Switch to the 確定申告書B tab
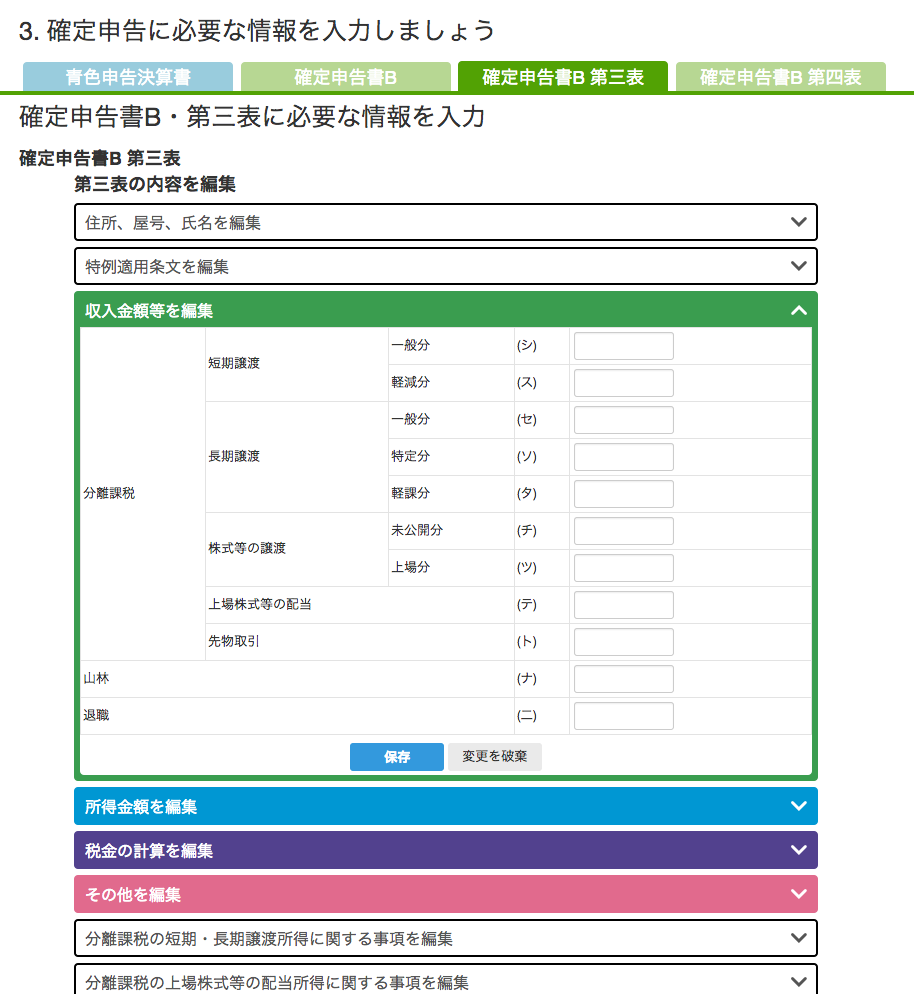This screenshot has height=994, width=914. tap(346, 77)
